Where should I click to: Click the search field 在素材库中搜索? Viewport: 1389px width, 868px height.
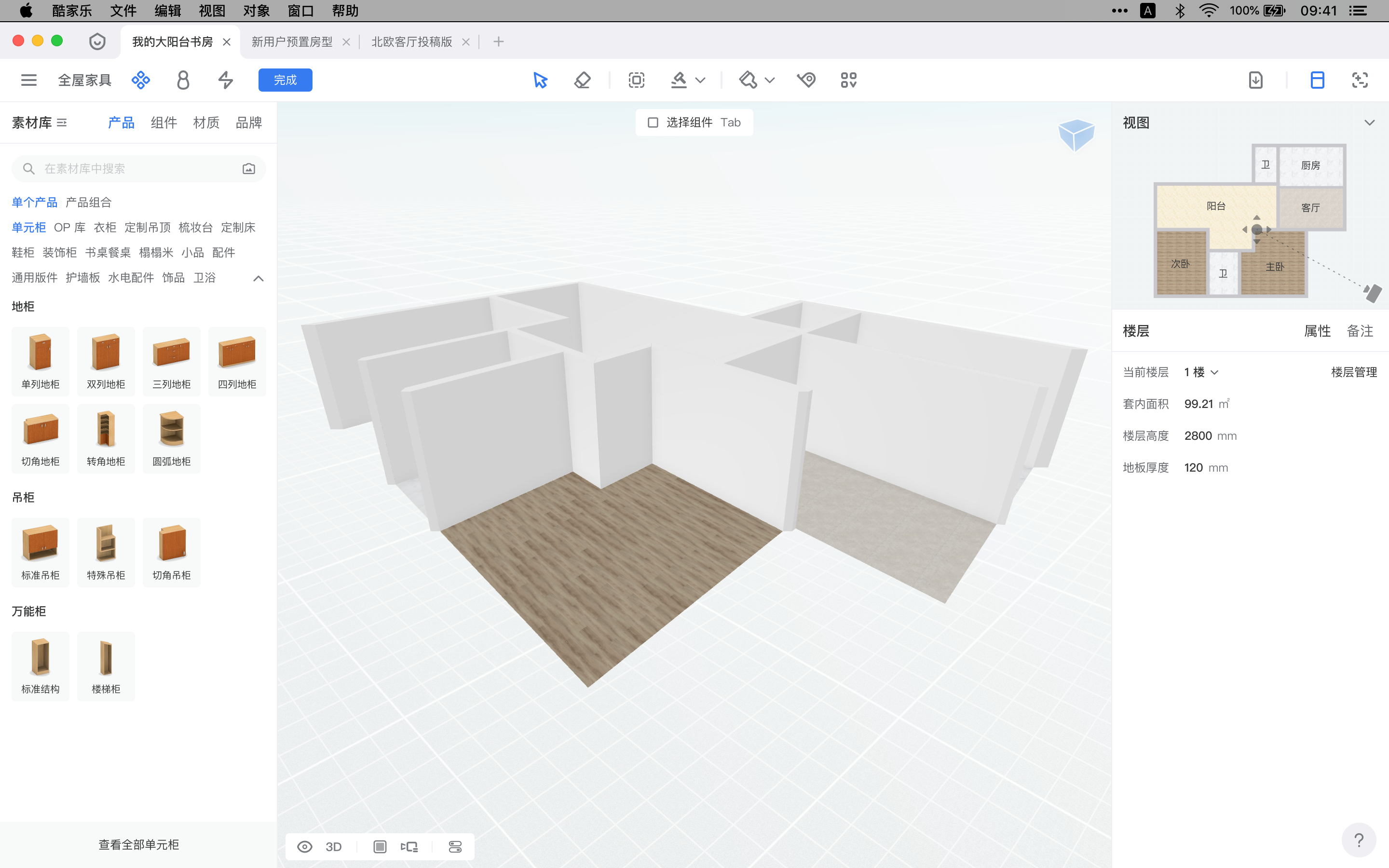coord(138,169)
